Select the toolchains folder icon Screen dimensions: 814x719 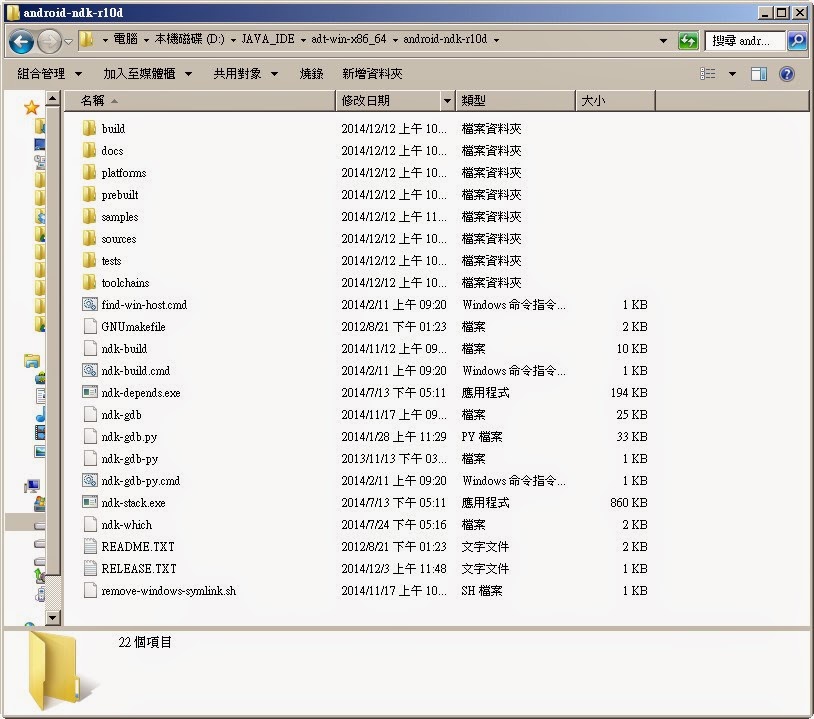[89, 282]
